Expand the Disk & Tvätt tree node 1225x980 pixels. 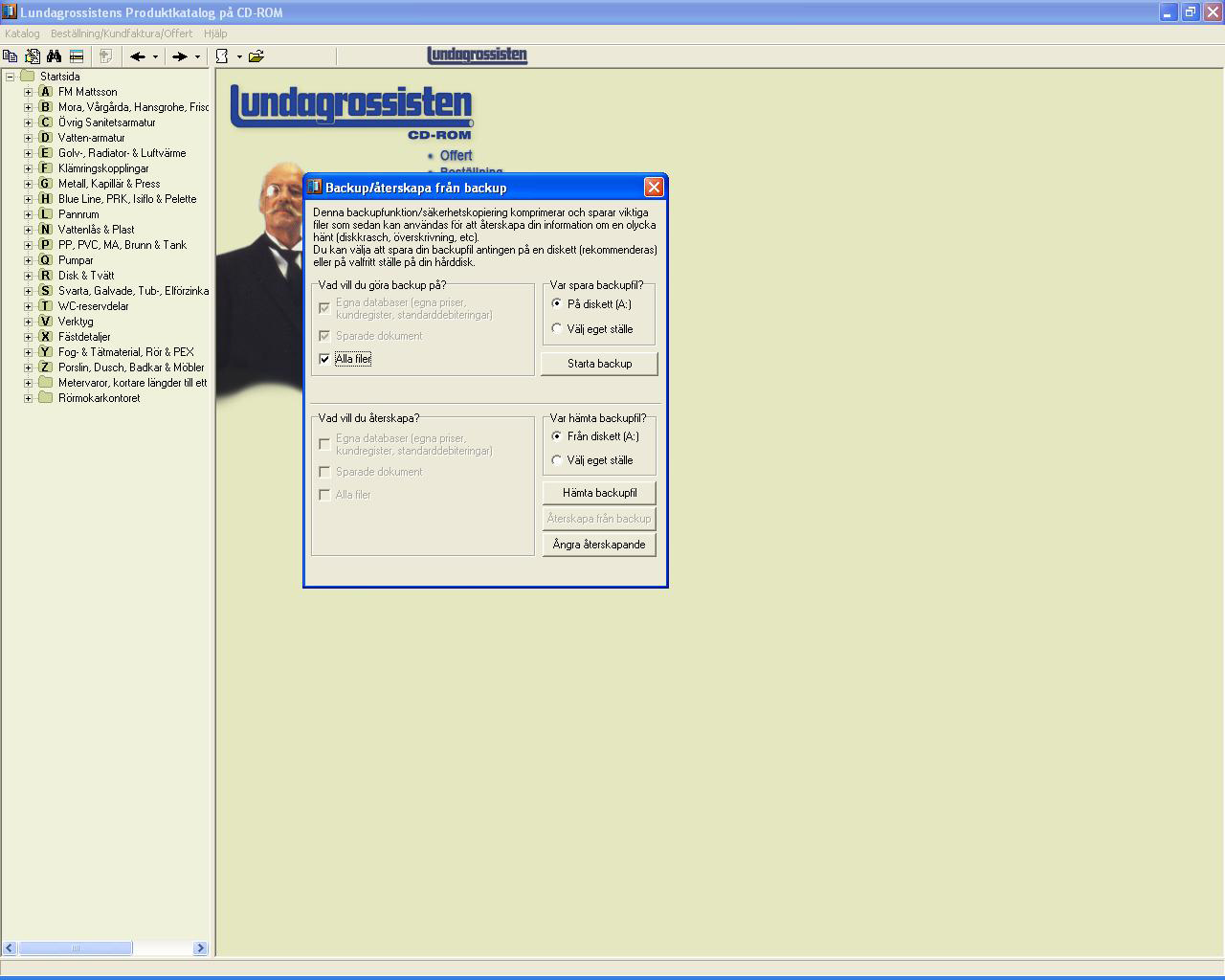28,276
